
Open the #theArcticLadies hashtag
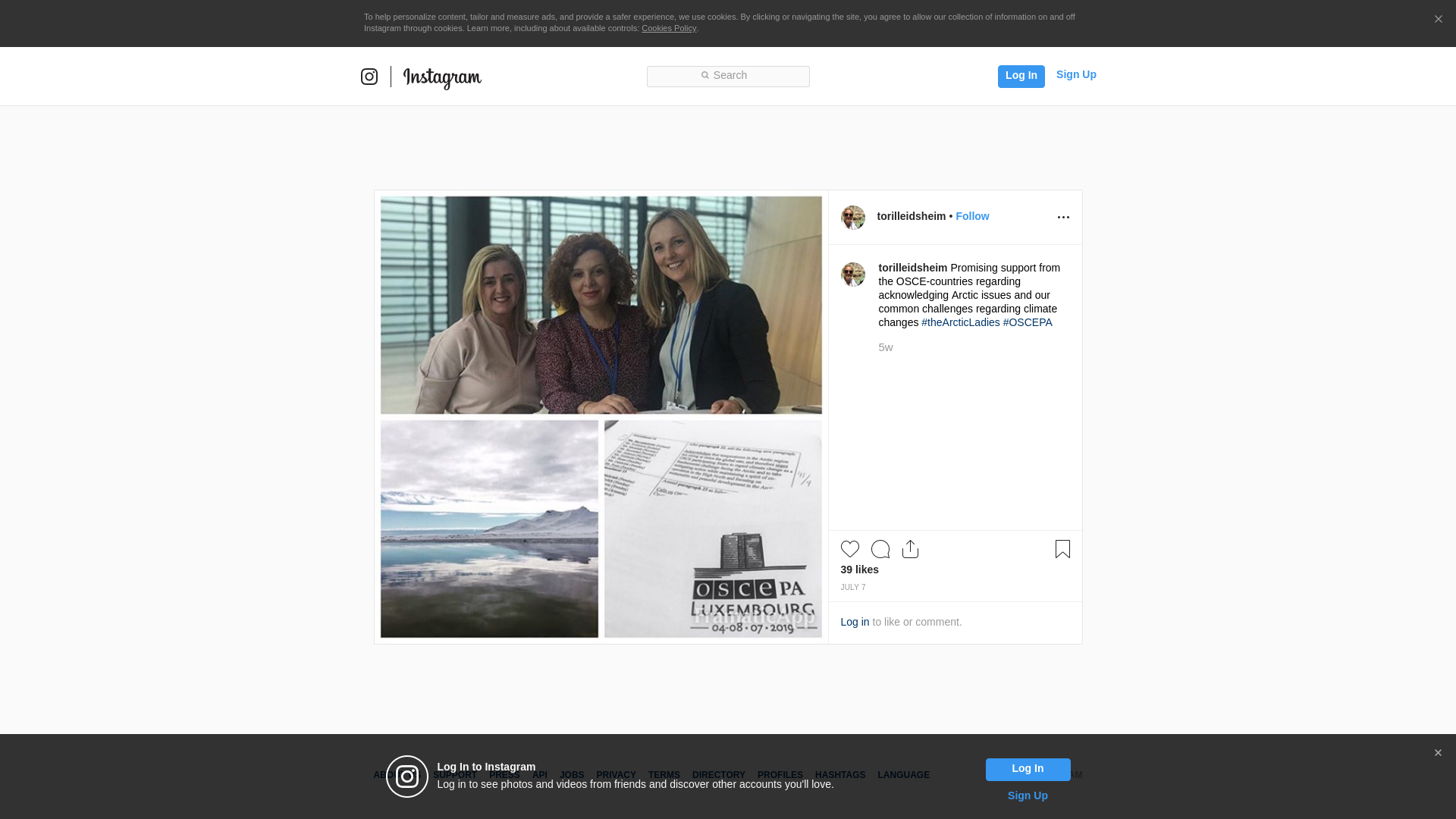[x=960, y=322]
